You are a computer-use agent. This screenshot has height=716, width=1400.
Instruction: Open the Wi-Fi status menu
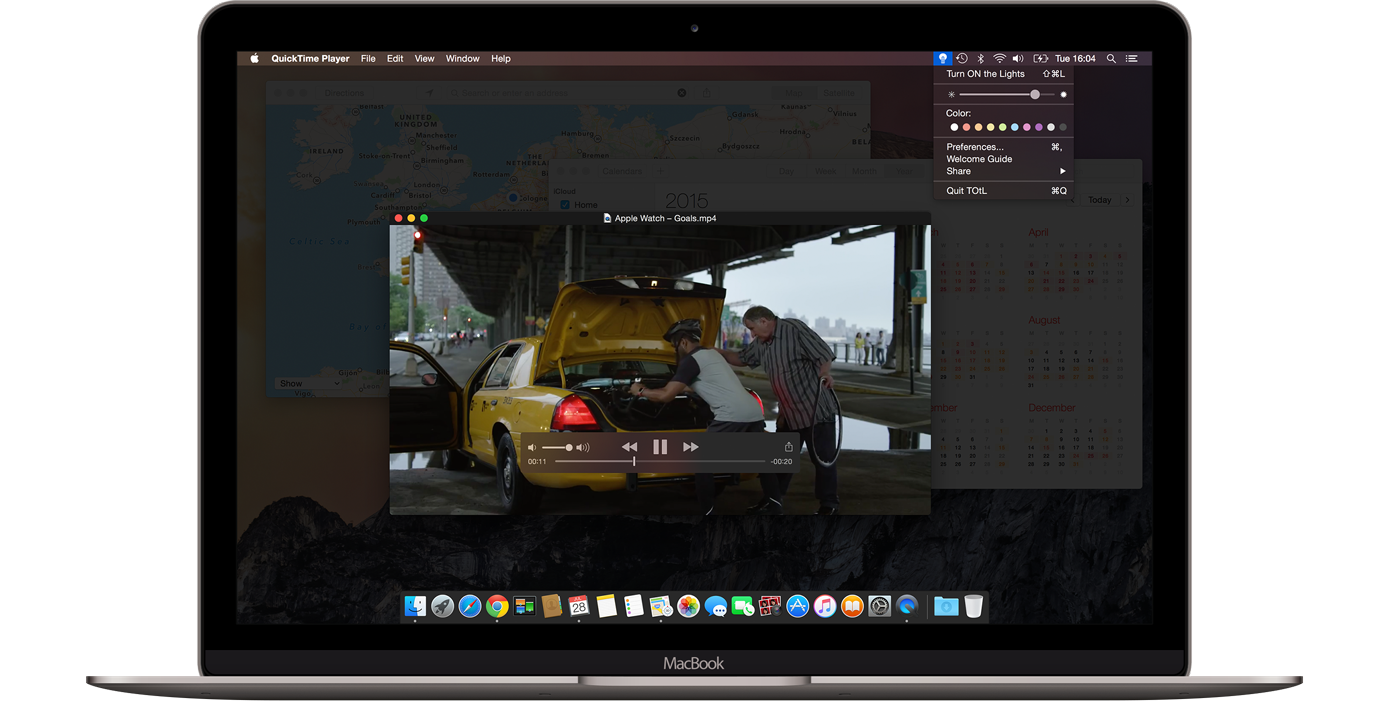click(x=999, y=59)
